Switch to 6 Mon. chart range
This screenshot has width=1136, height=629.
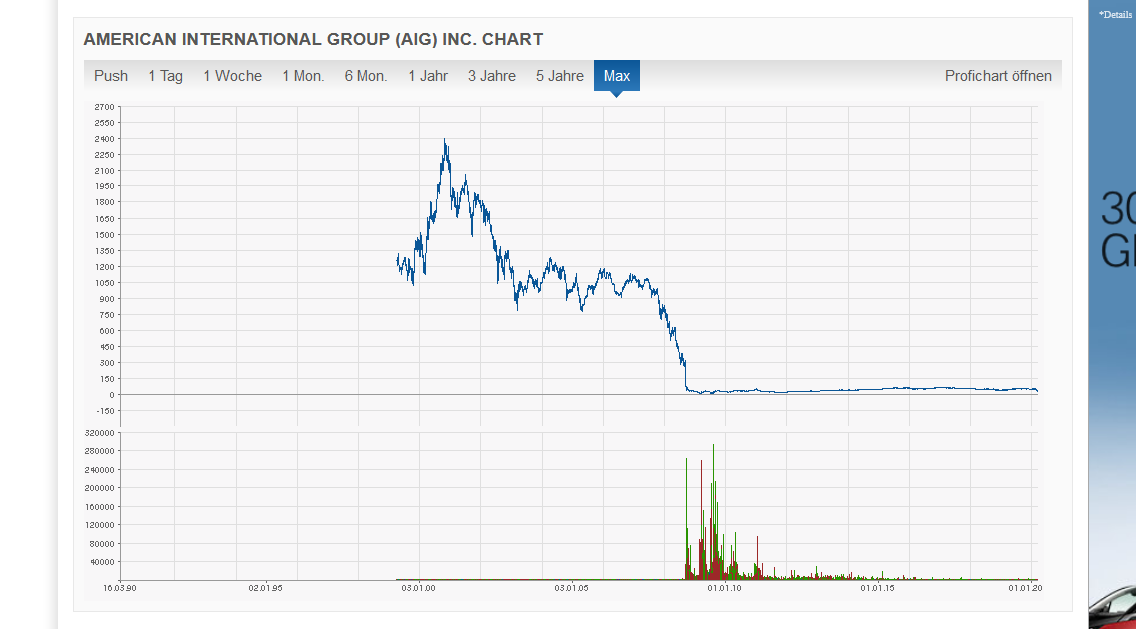click(x=366, y=76)
